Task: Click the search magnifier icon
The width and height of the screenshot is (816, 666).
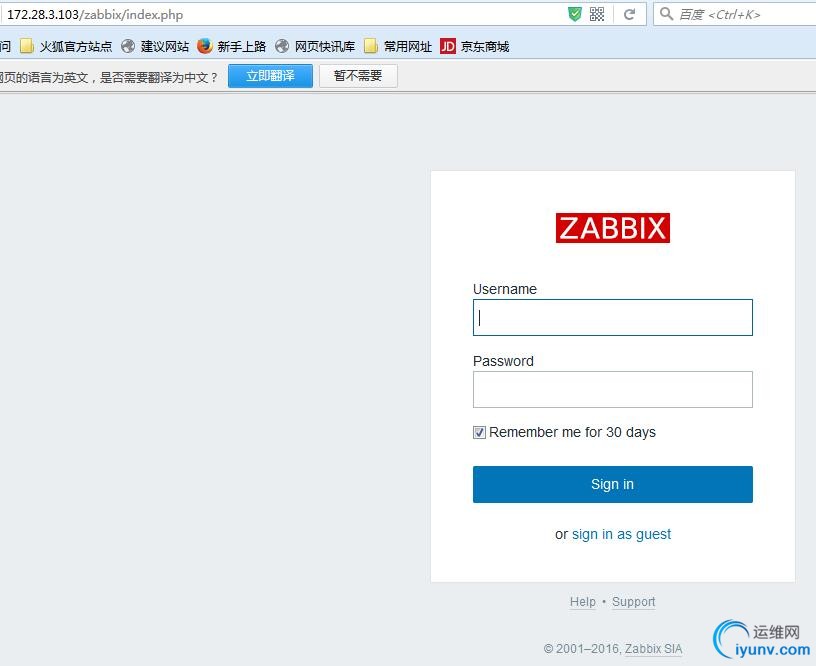Action: point(666,14)
